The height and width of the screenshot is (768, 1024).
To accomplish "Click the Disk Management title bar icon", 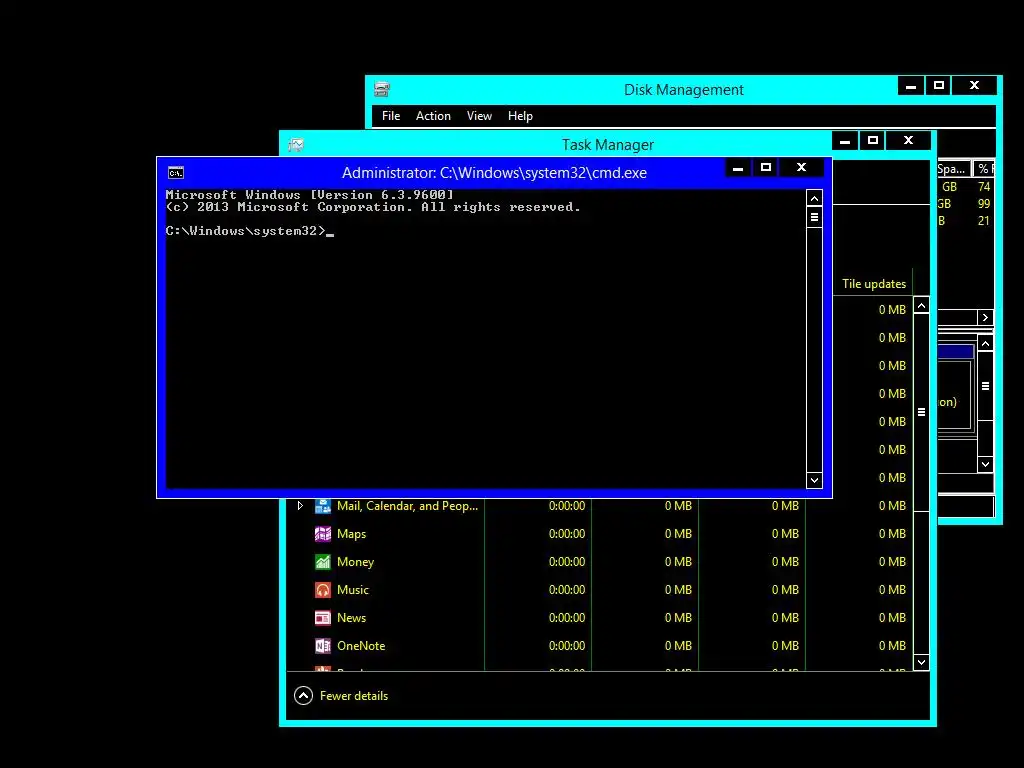I will point(382,89).
